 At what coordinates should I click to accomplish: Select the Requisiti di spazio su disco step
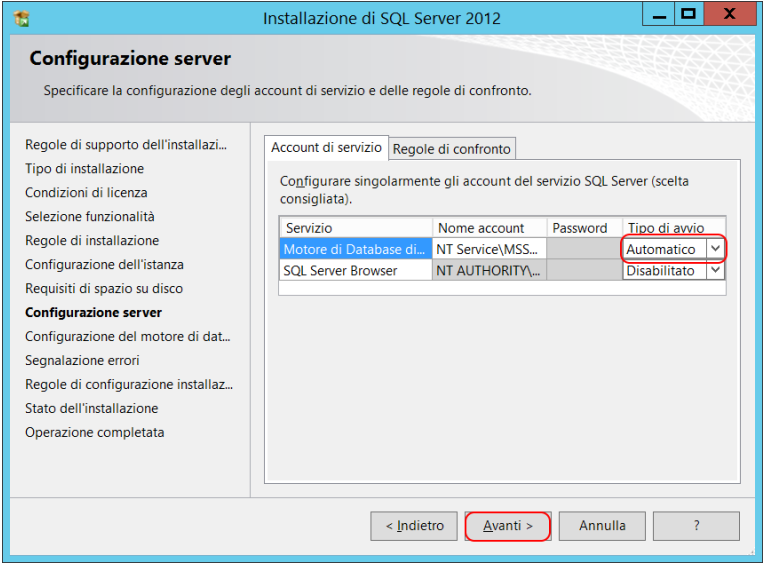pos(104,288)
